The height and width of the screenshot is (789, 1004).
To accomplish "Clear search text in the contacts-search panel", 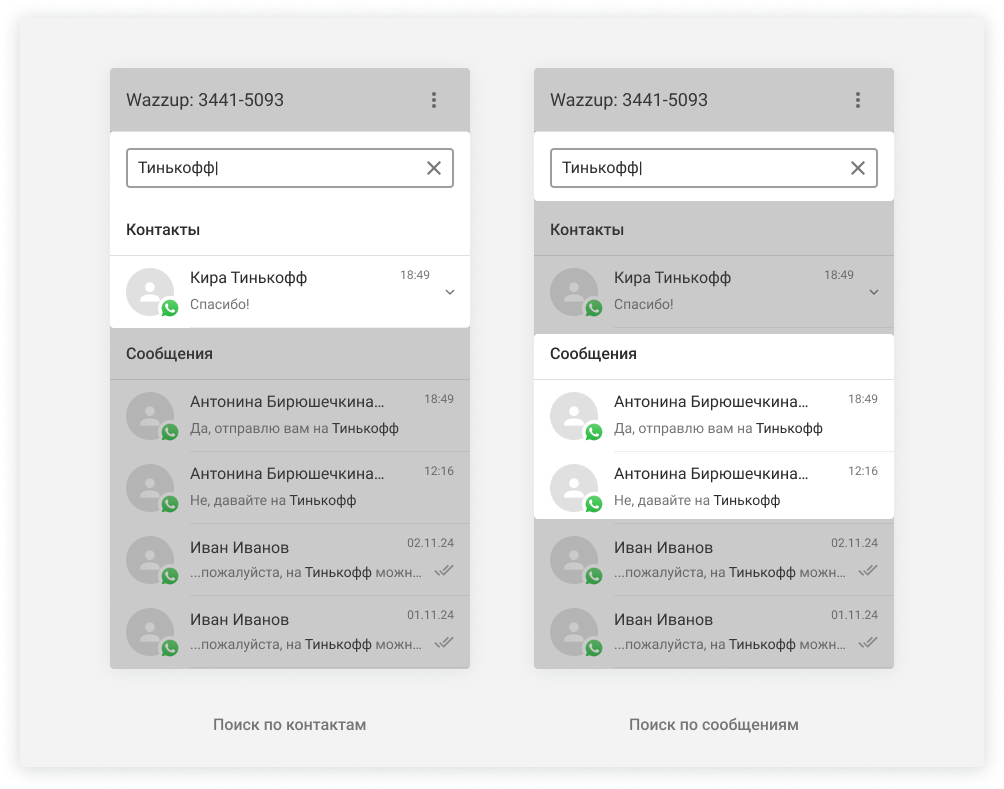I will [x=434, y=168].
